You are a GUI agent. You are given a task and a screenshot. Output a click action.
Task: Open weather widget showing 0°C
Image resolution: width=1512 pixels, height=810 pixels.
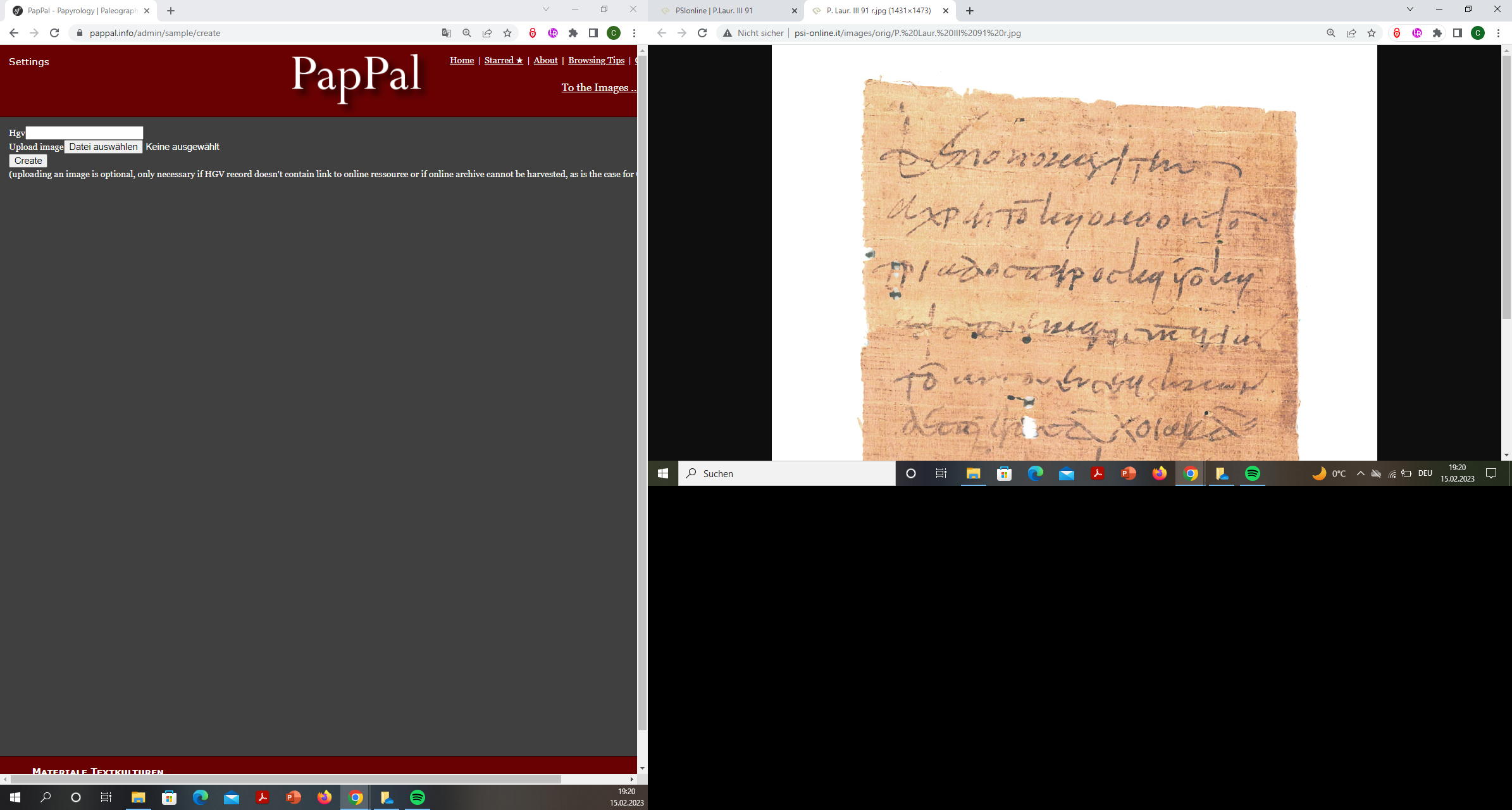click(1329, 473)
